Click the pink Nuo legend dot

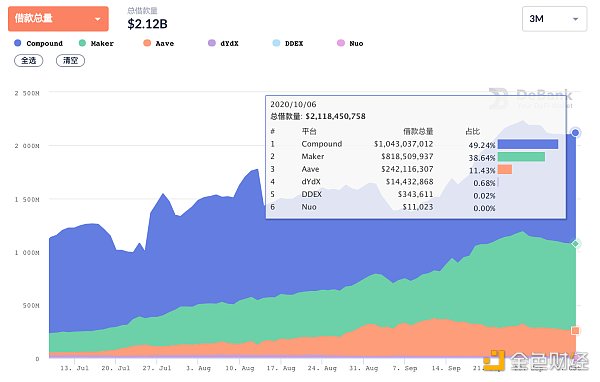(x=341, y=43)
